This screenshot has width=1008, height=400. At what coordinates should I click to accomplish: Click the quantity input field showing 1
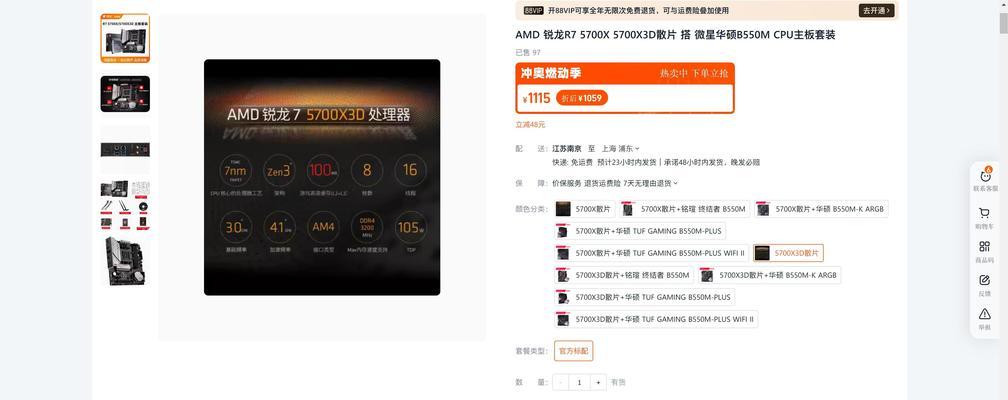579,383
